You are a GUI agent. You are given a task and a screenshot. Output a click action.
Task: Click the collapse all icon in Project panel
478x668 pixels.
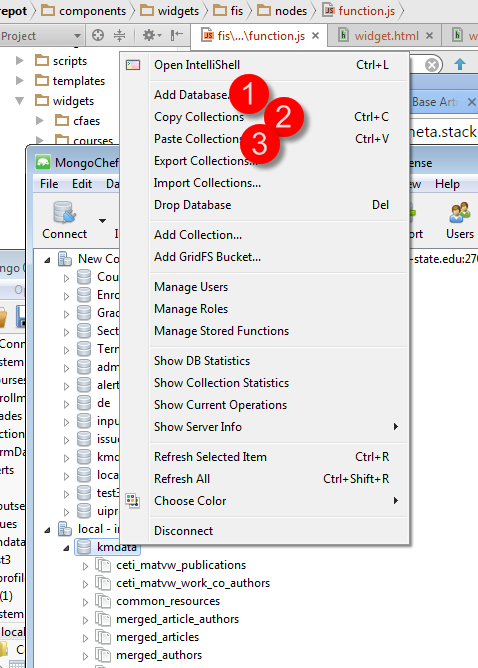click(120, 35)
